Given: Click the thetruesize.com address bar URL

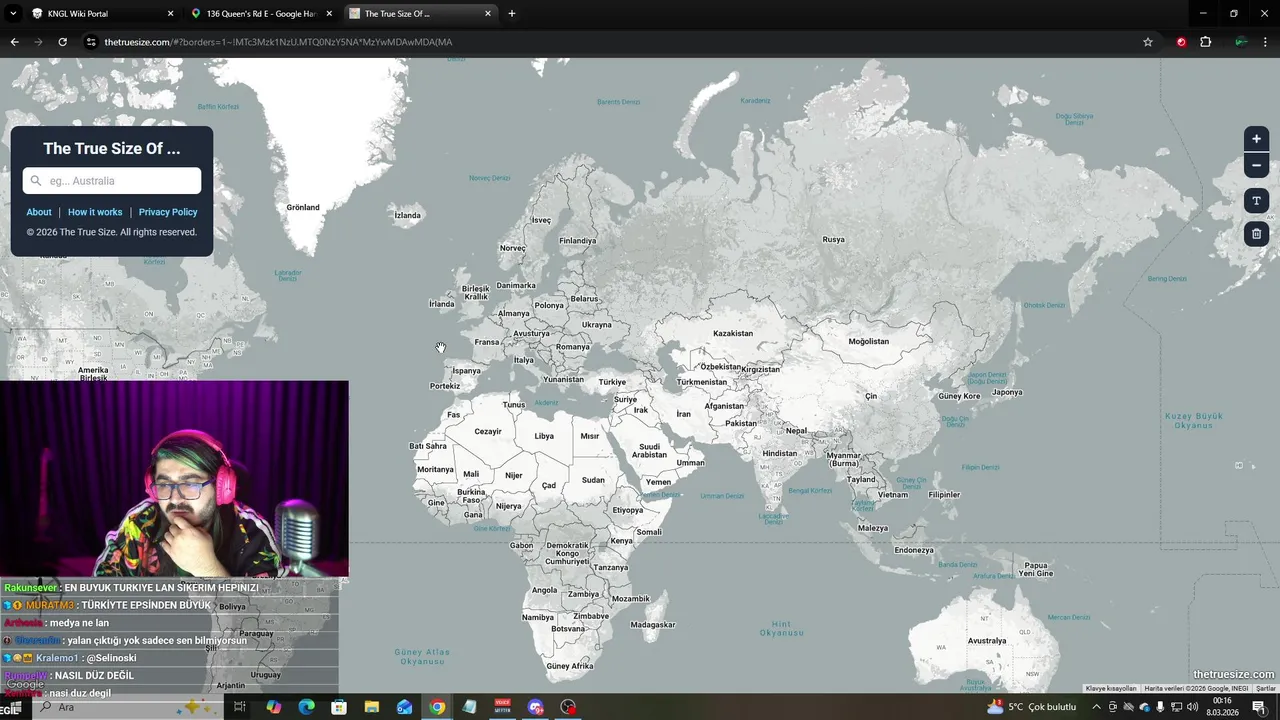Looking at the screenshot, I should tap(278, 42).
